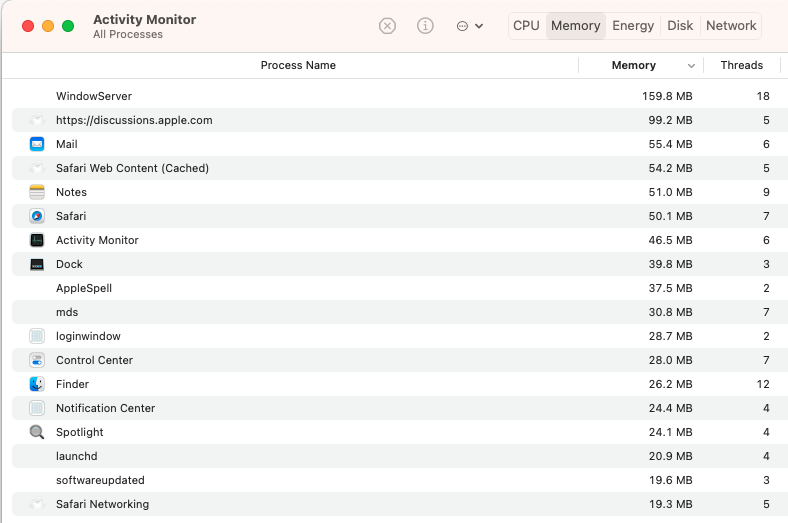
Task: Click WindowServer's thread count 18
Action: [x=763, y=96]
